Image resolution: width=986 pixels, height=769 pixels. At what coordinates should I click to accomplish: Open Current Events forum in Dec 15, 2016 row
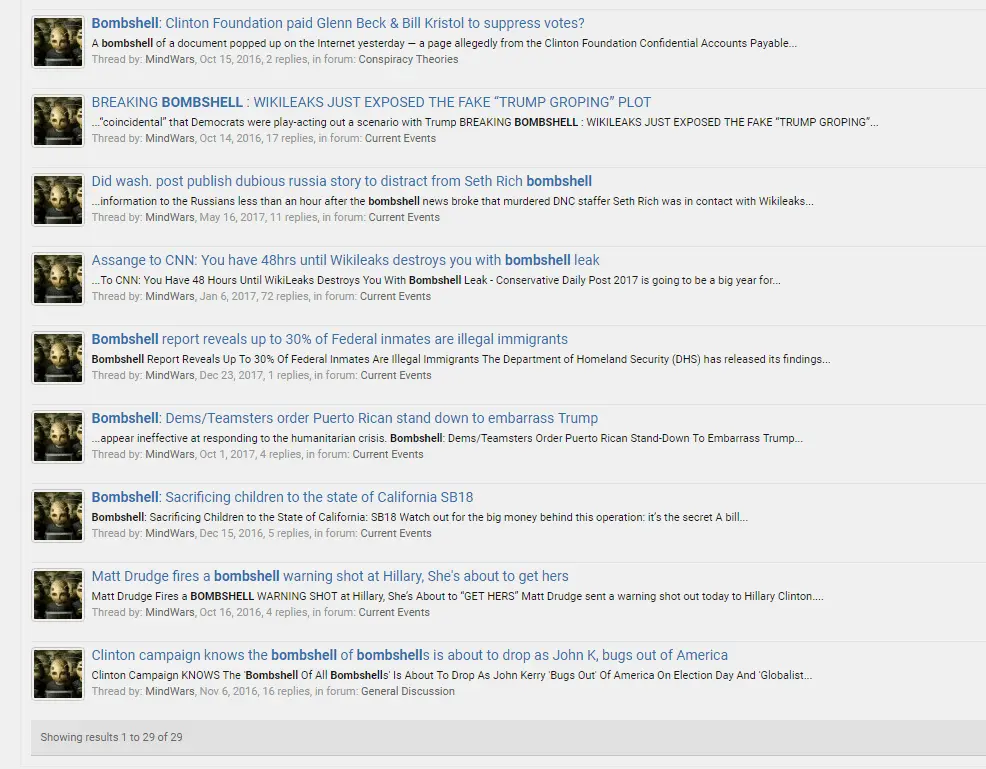pos(396,533)
